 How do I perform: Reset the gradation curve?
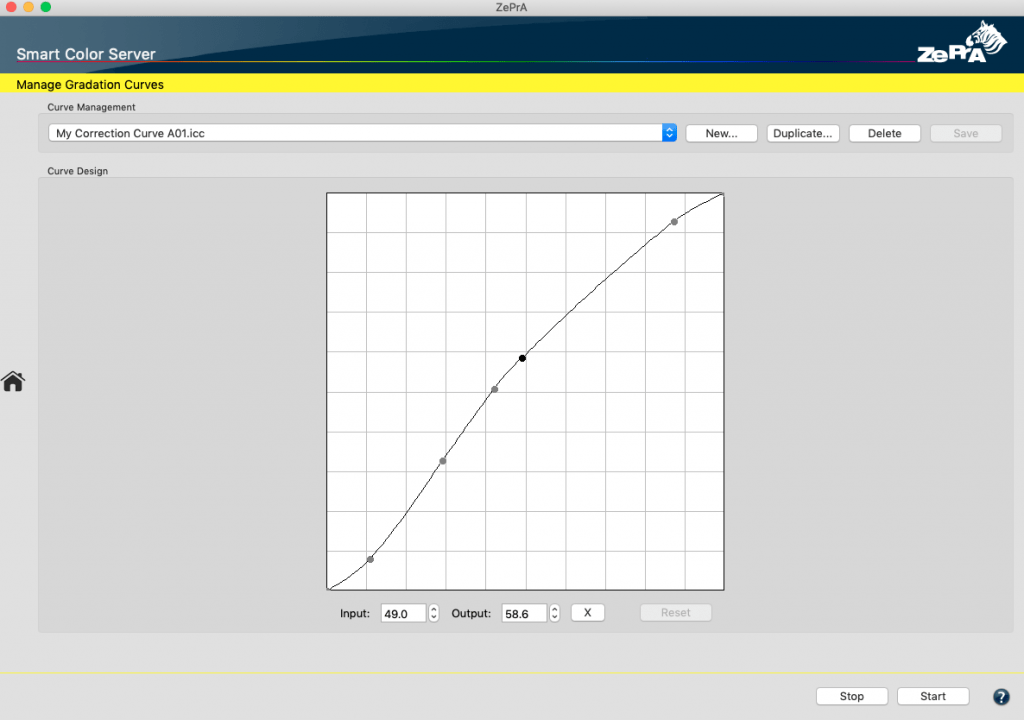(x=675, y=612)
